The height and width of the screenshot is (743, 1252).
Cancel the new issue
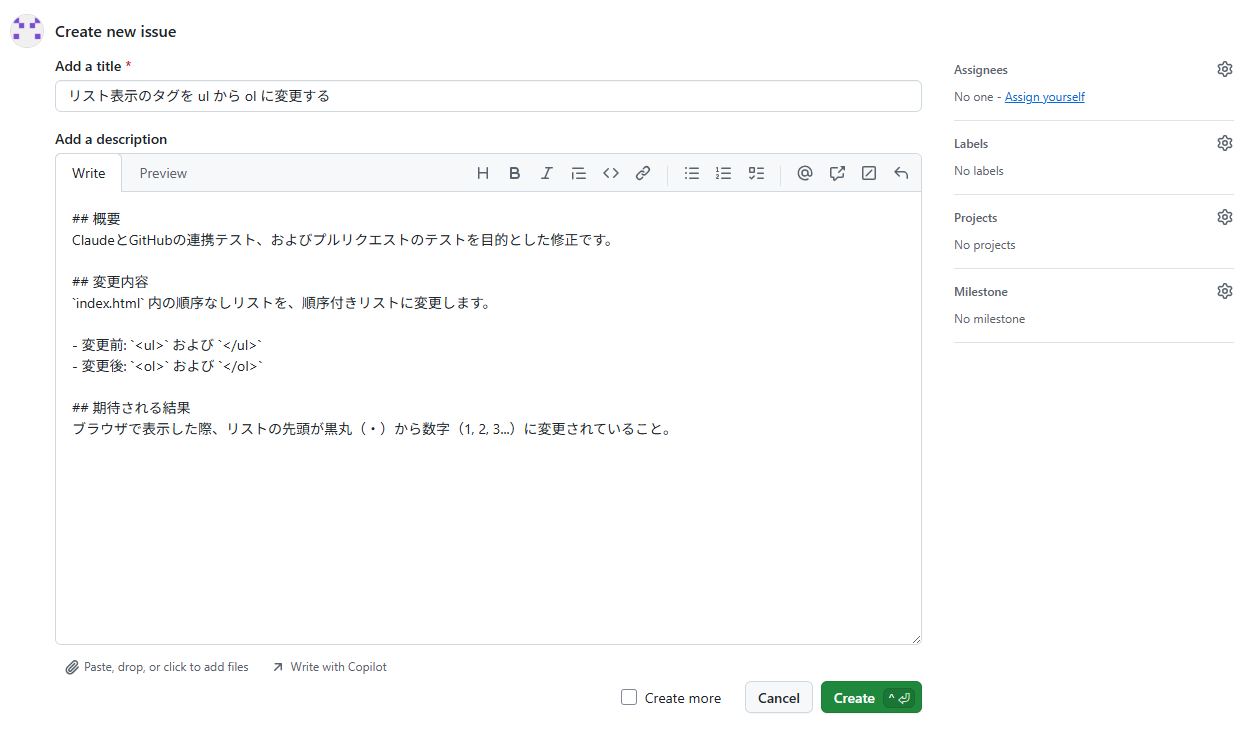coord(778,698)
